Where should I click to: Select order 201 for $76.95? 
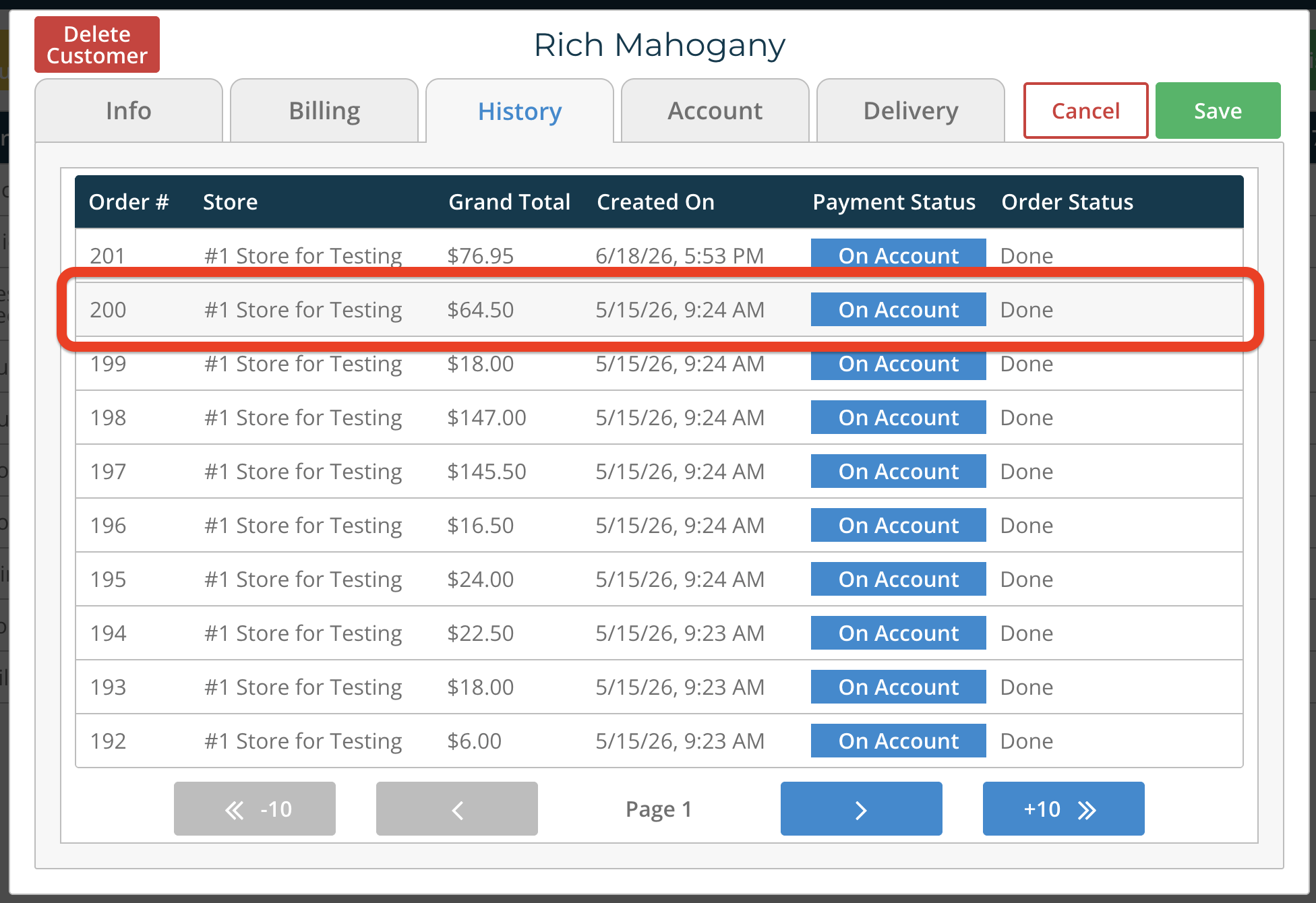coord(659,255)
